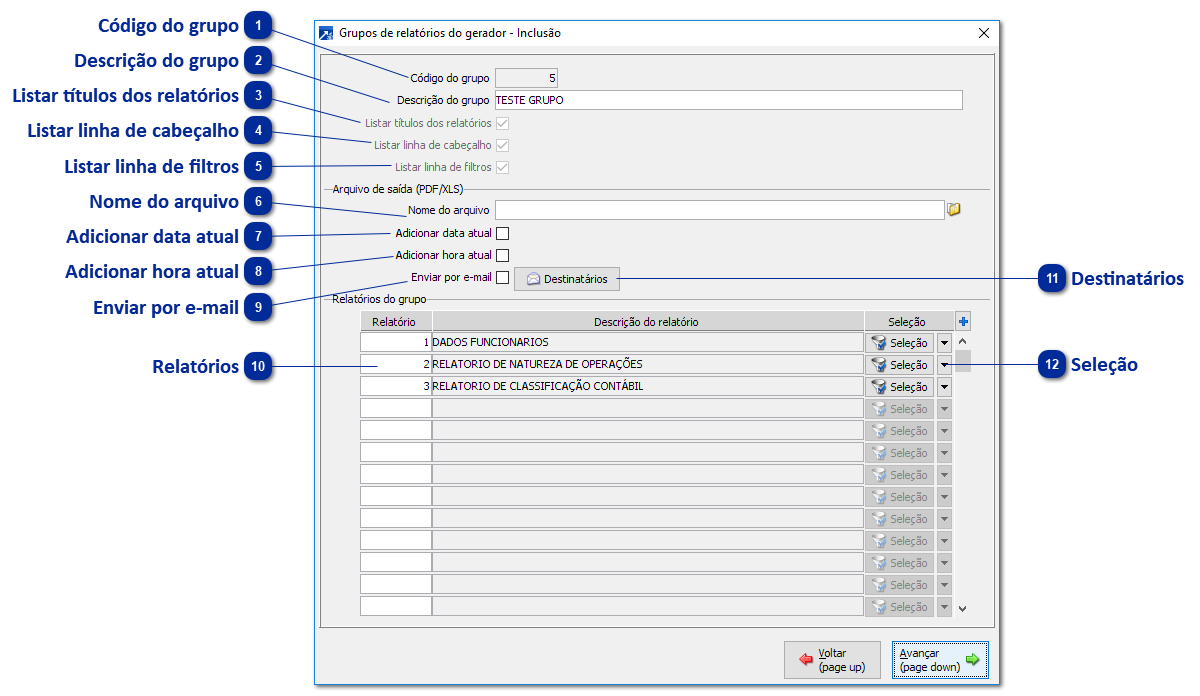The image size is (1200, 696).
Task: Select DADOS FUNCIONARIOS description cell
Action: coord(647,343)
